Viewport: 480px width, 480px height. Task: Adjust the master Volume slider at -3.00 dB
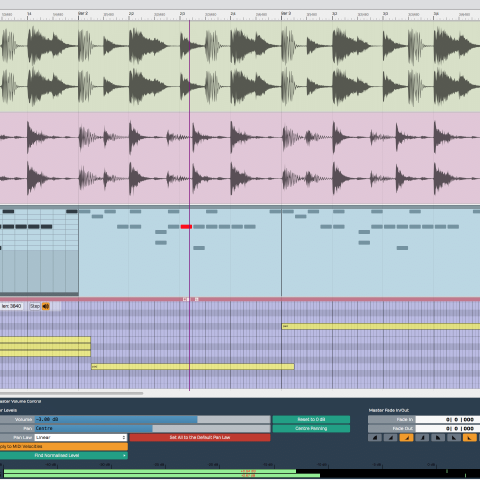coord(152,419)
